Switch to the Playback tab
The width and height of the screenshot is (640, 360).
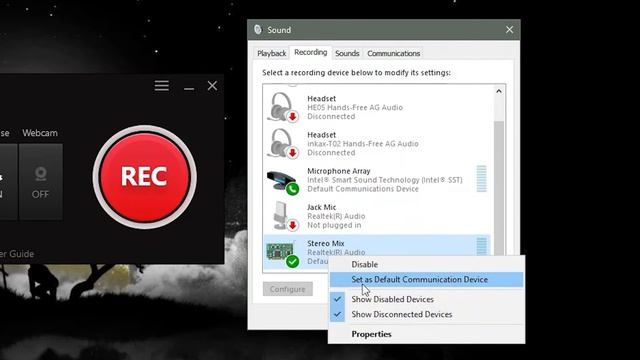point(271,53)
